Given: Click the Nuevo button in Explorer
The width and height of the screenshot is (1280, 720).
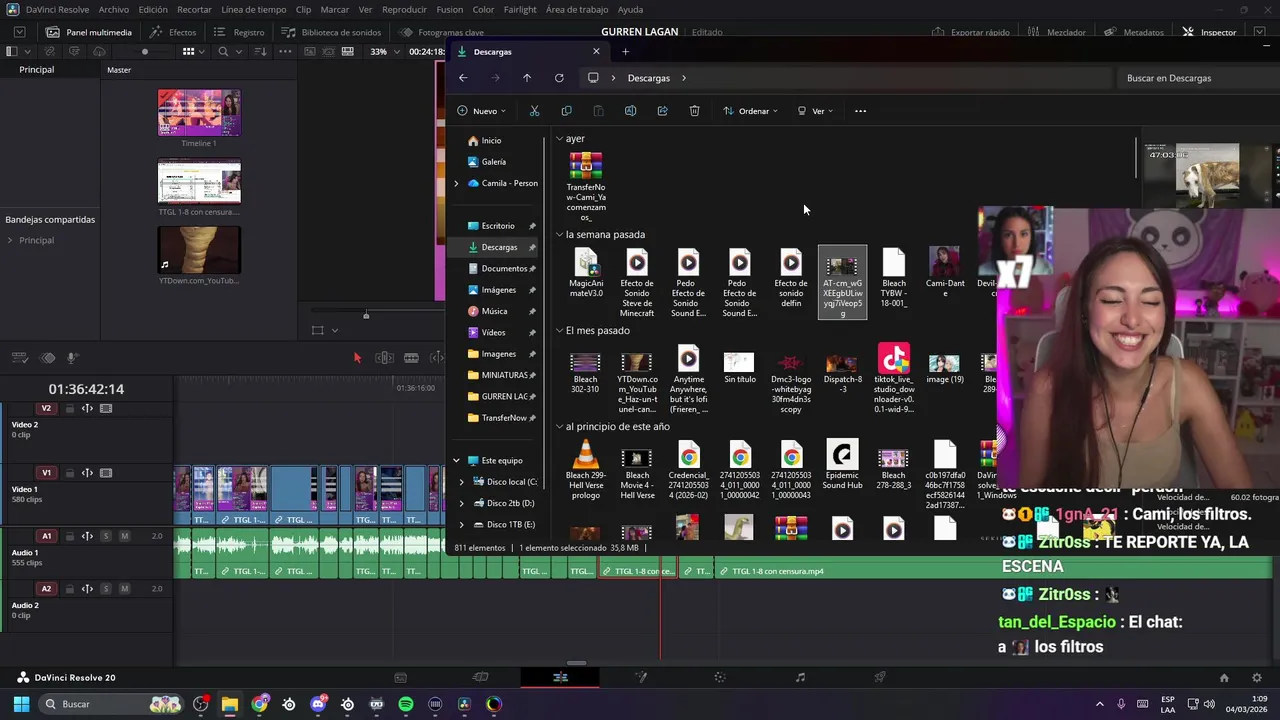Looking at the screenshot, I should (481, 111).
